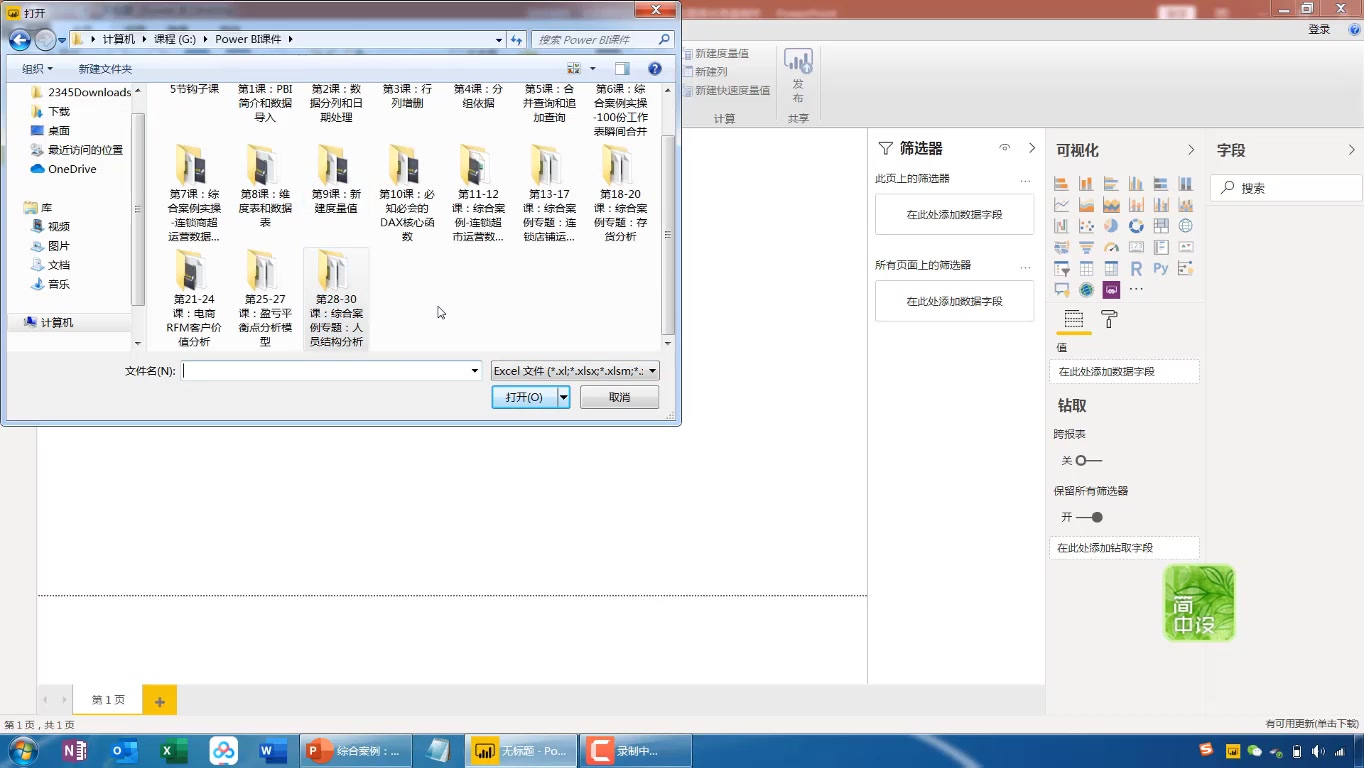This screenshot has width=1364, height=768.
Task: Select the area chart visual
Action: [x=1086, y=204]
